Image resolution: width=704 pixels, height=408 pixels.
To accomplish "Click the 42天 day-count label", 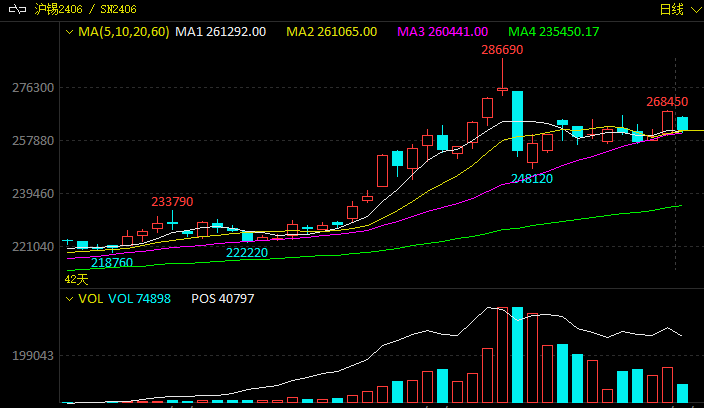I will point(76,279).
